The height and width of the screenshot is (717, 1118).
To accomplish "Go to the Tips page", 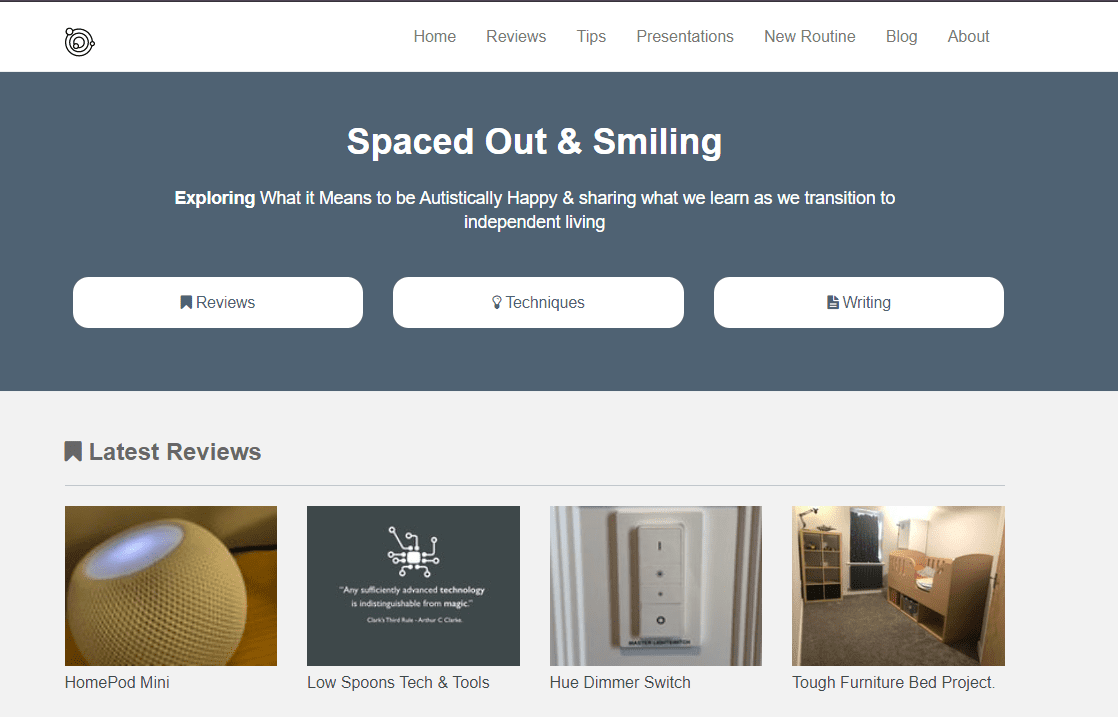I will (591, 36).
